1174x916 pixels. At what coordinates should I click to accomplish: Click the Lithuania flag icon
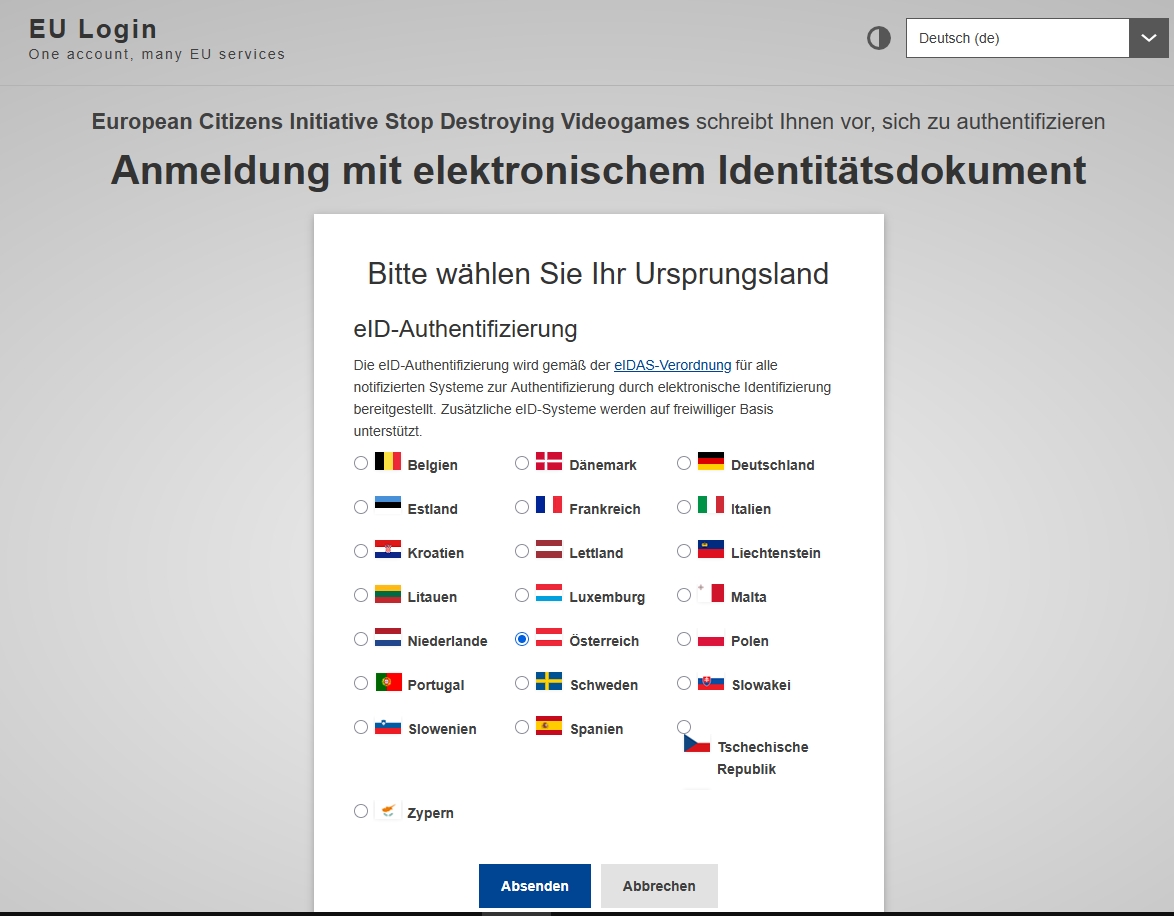click(388, 593)
